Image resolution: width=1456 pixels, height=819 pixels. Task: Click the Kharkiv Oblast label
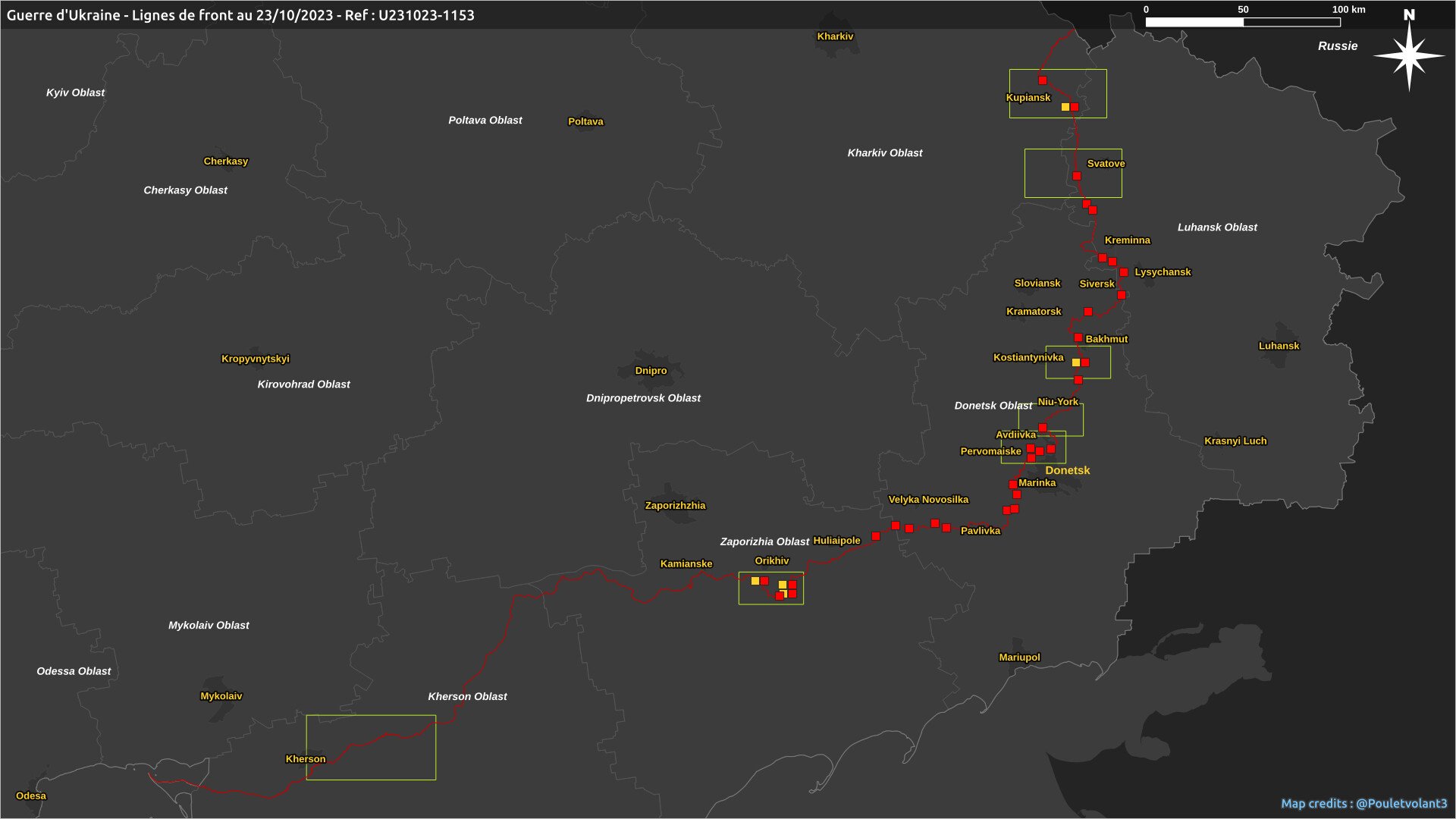point(885,153)
